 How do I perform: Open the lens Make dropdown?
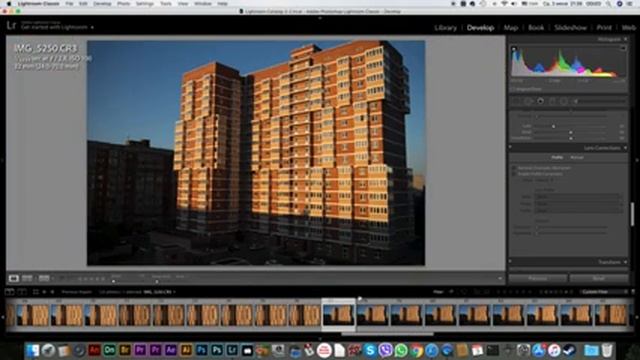579,196
